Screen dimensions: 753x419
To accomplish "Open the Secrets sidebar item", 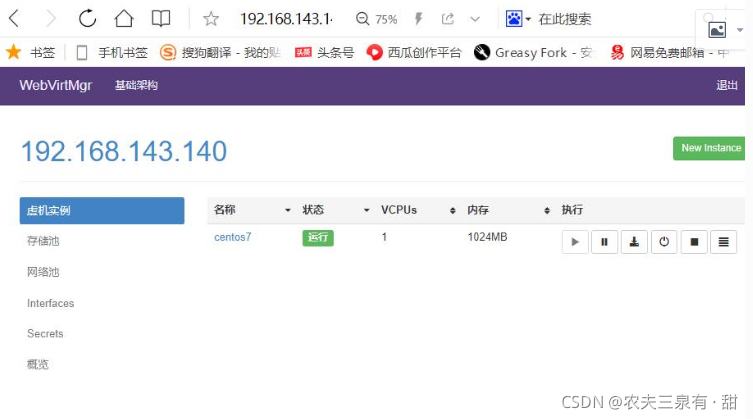I will [x=45, y=333].
